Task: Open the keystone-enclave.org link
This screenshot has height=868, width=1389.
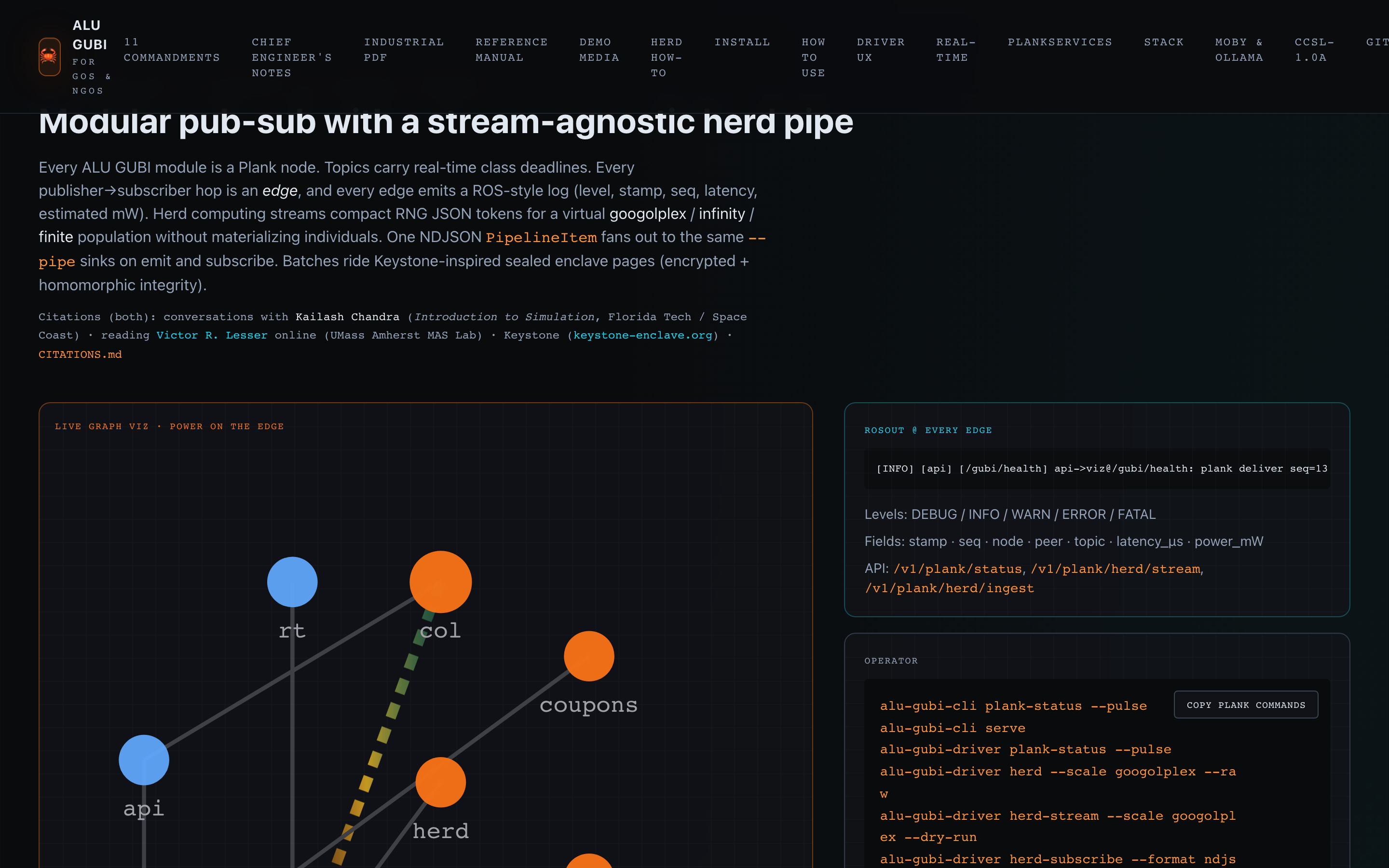Action: point(642,335)
